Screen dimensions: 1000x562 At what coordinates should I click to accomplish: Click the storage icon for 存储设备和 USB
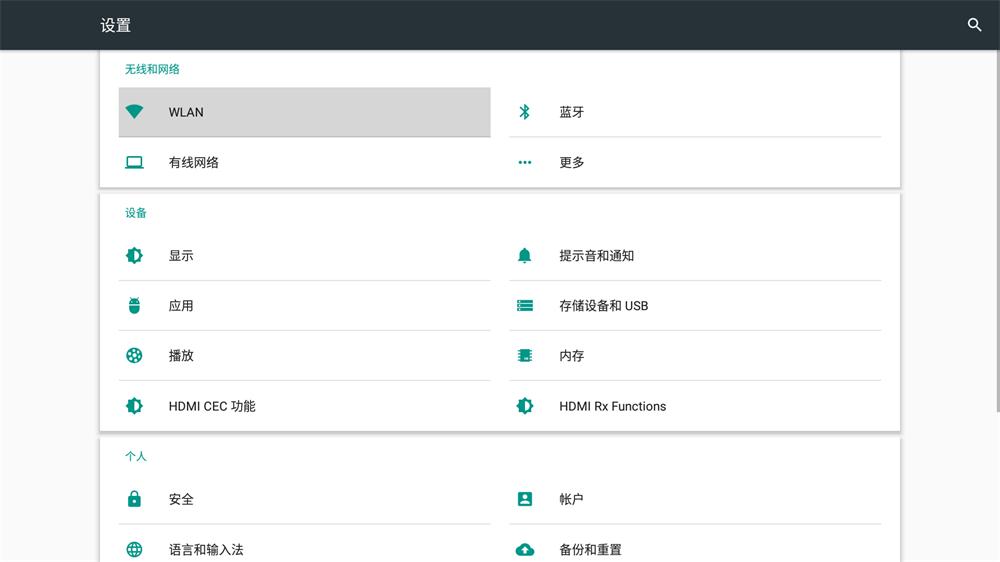pos(524,306)
